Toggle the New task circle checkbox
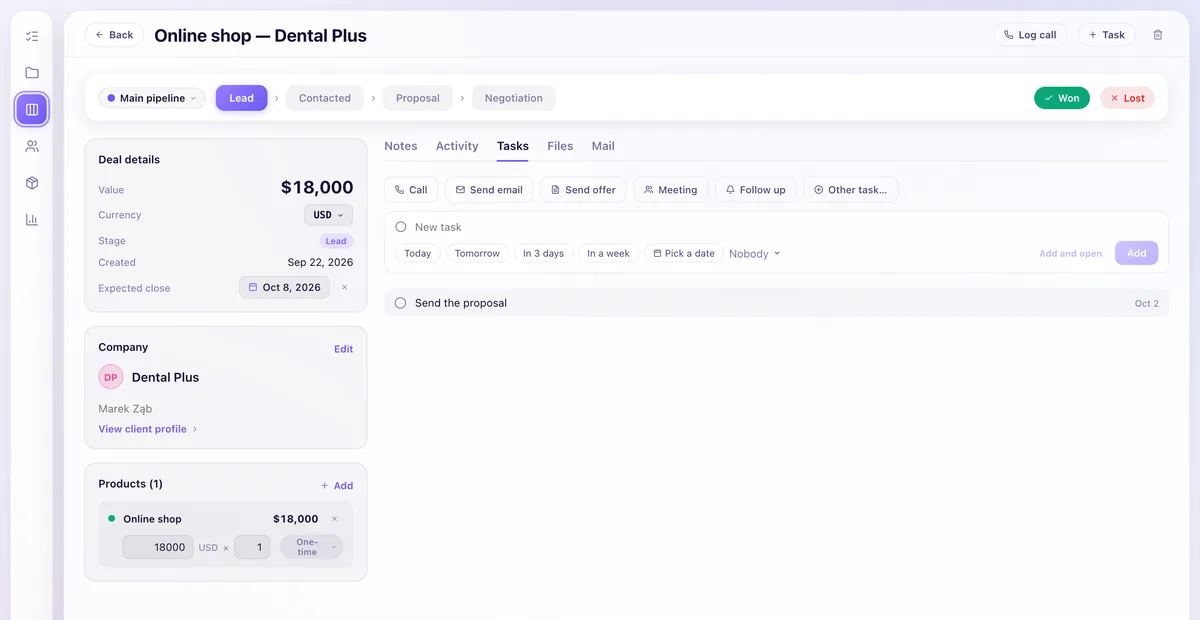1200x620 pixels. (401, 227)
